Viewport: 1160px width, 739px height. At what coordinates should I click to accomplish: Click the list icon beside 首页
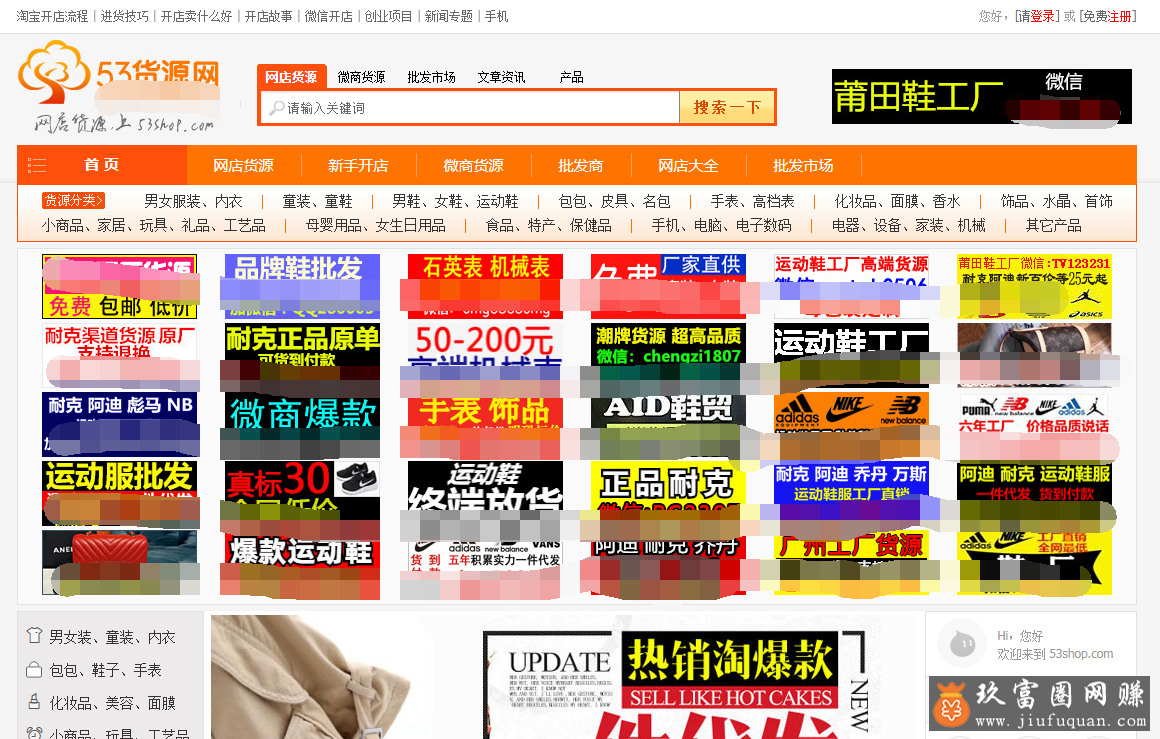tap(37, 165)
